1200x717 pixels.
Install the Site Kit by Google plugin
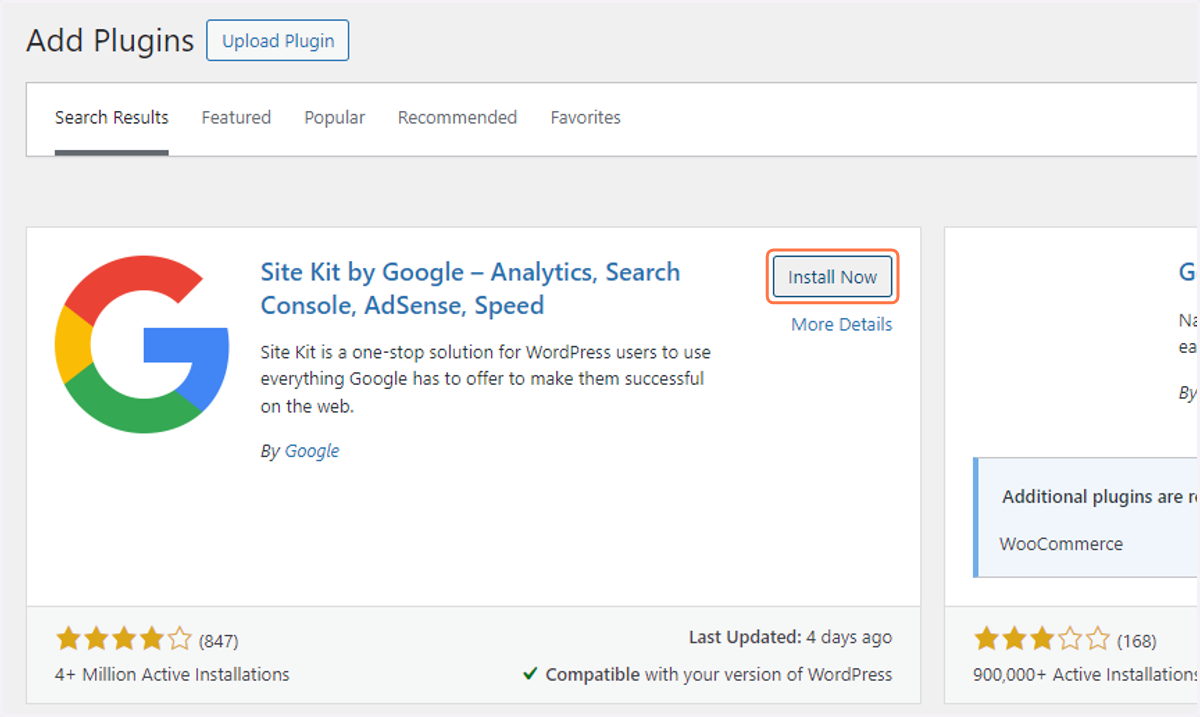pos(833,277)
